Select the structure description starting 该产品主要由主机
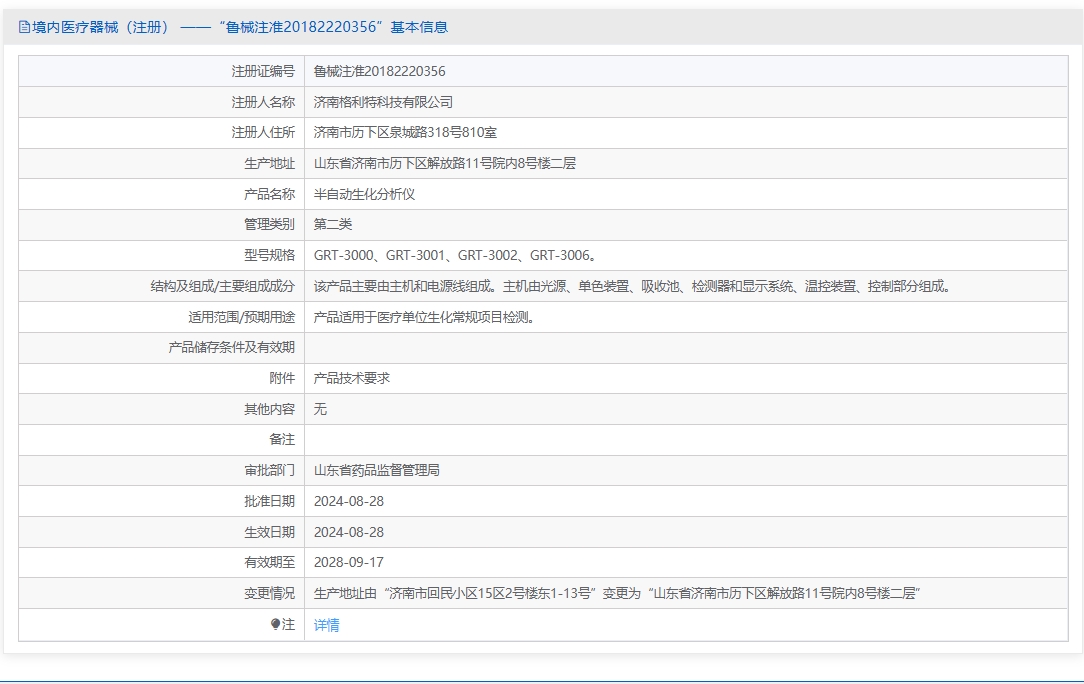This screenshot has height=684, width=1084. pyautogui.click(x=634, y=286)
